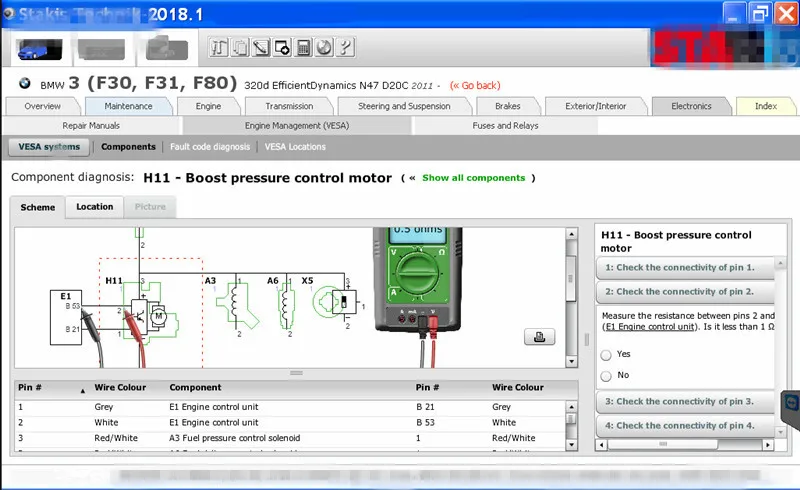This screenshot has height=490, width=800.
Task: Select pin row 2 White wire
Action: point(290,423)
